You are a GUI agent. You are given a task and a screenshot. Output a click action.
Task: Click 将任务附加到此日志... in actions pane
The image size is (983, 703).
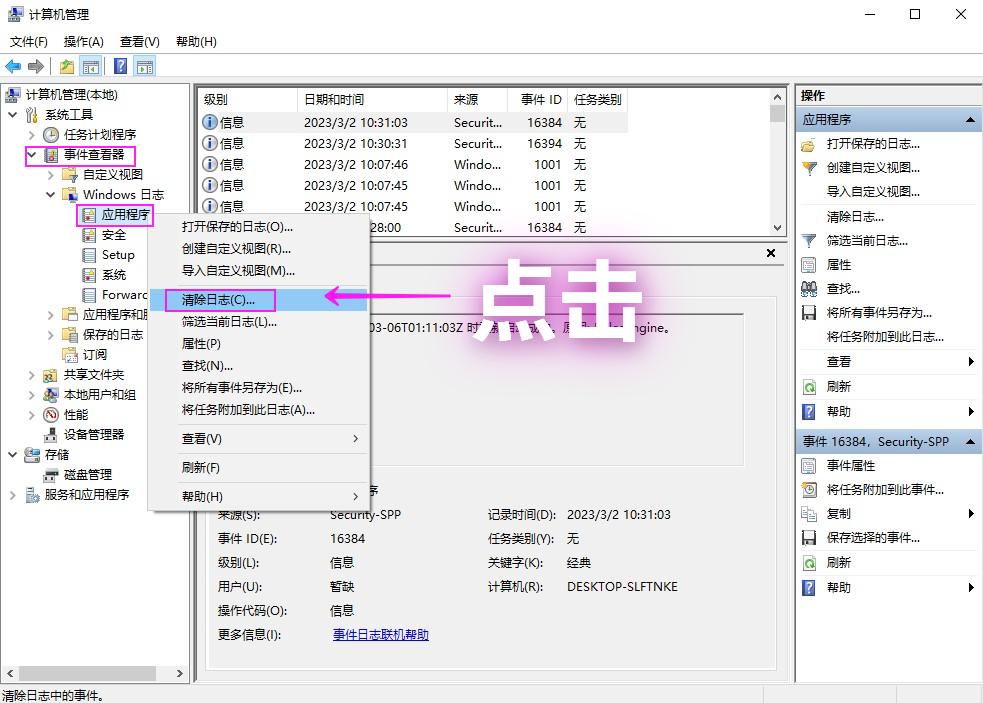[x=885, y=337]
